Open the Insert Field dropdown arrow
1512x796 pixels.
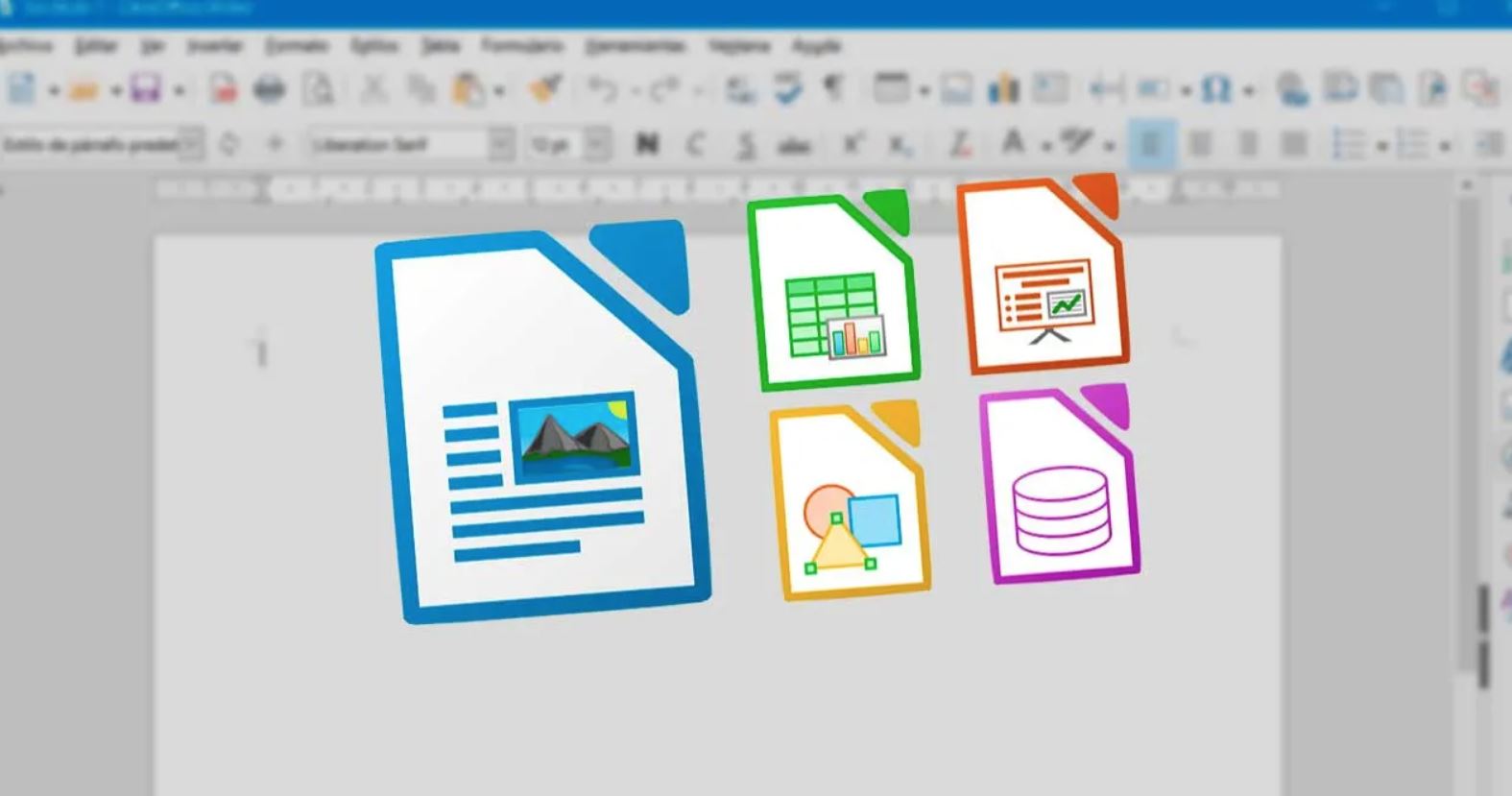coord(1187,92)
